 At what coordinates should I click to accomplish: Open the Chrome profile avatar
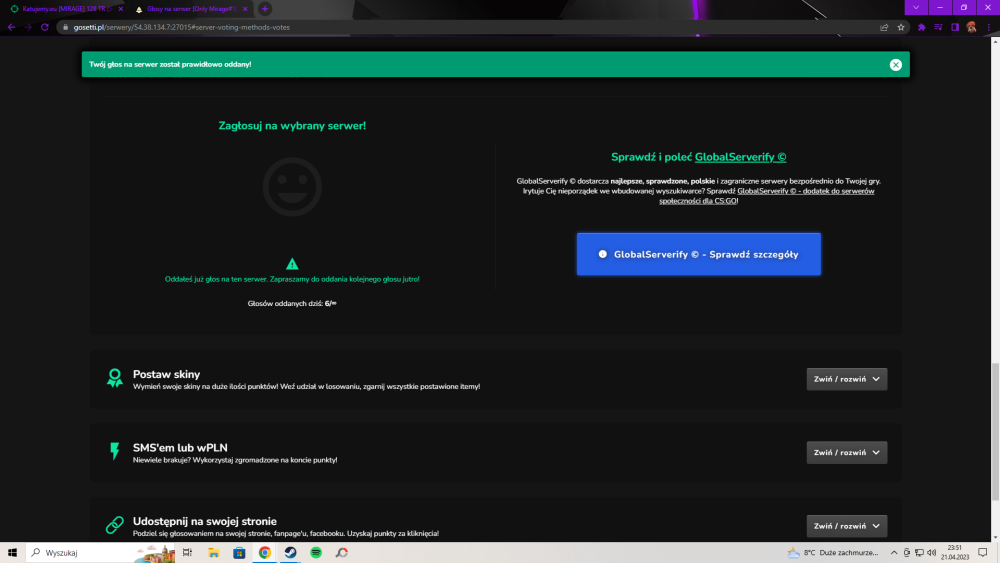[971, 27]
